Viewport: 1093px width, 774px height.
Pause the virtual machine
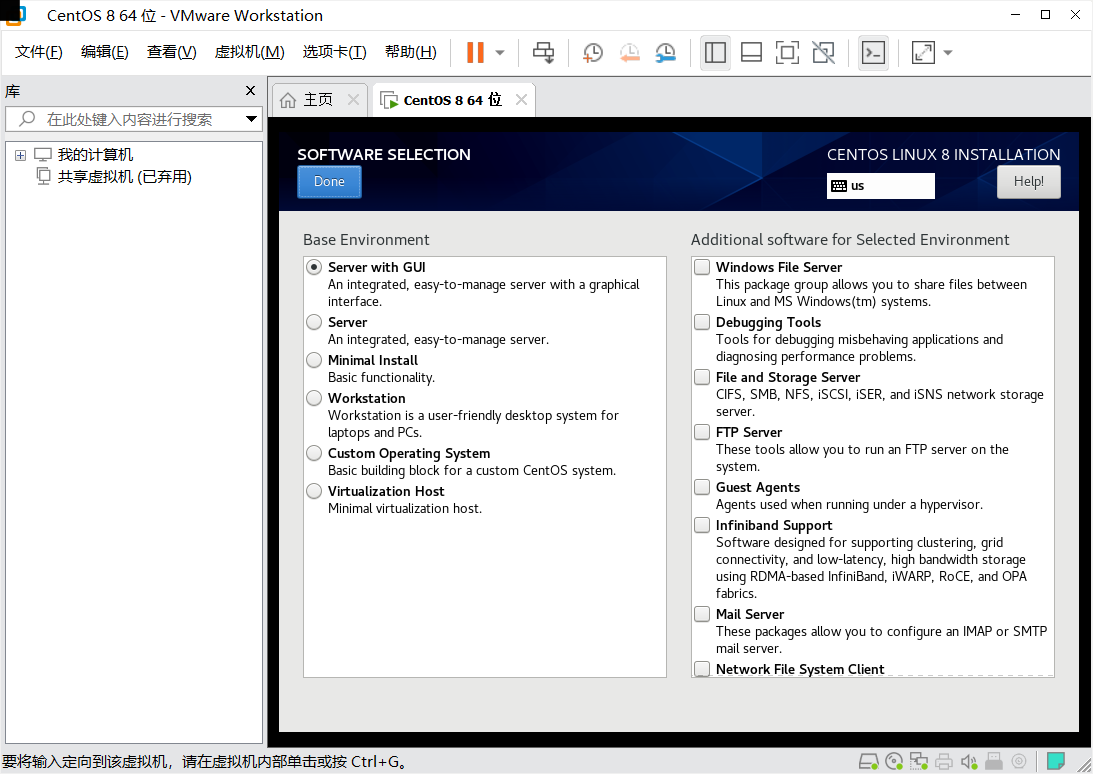[475, 52]
